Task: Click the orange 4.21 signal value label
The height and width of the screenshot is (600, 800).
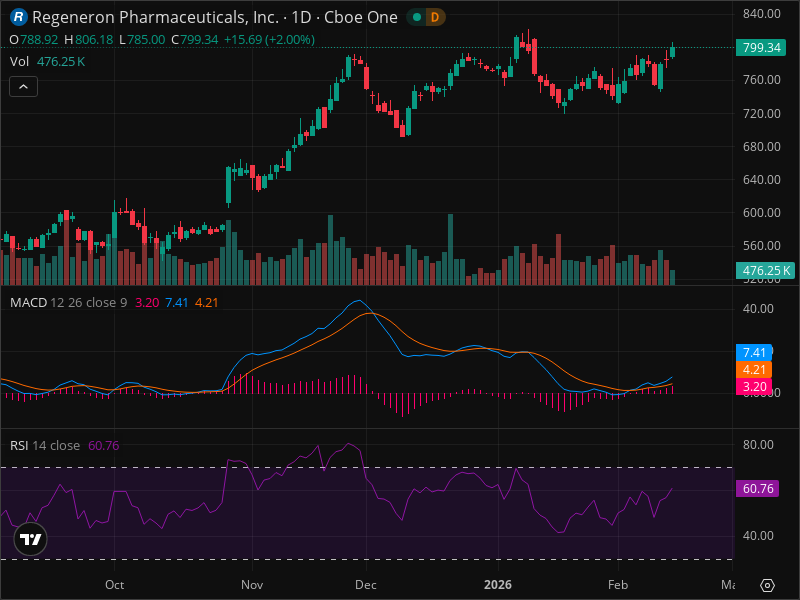Action: (754, 369)
